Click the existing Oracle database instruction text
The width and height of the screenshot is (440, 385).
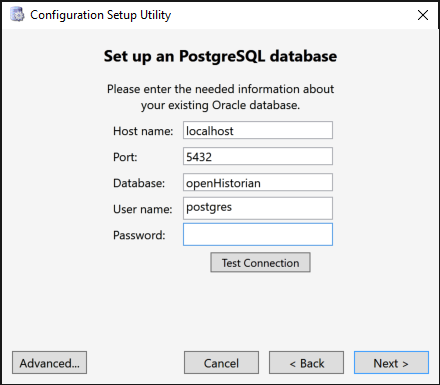[x=220, y=97]
